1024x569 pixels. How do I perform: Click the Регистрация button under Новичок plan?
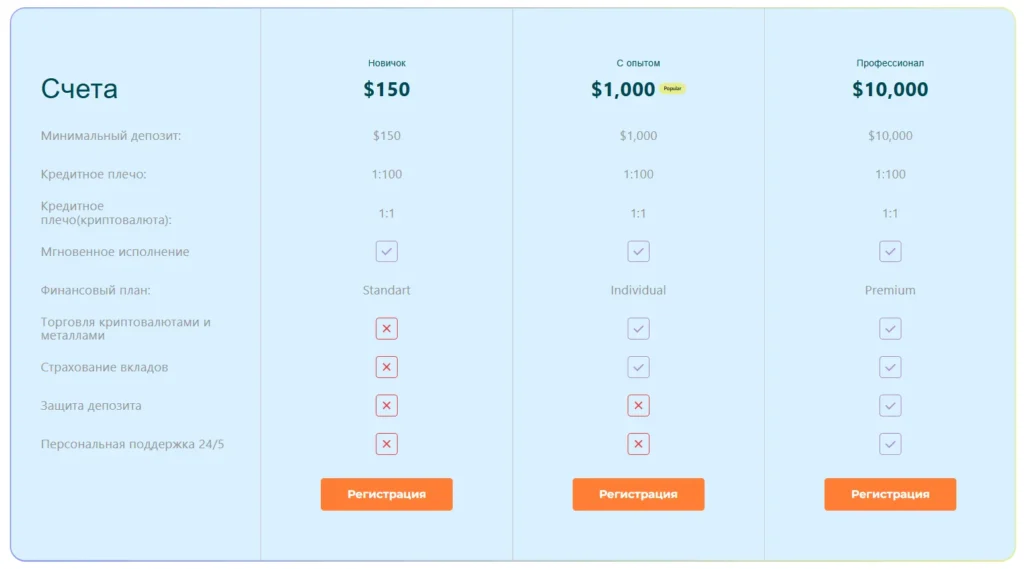pos(386,494)
